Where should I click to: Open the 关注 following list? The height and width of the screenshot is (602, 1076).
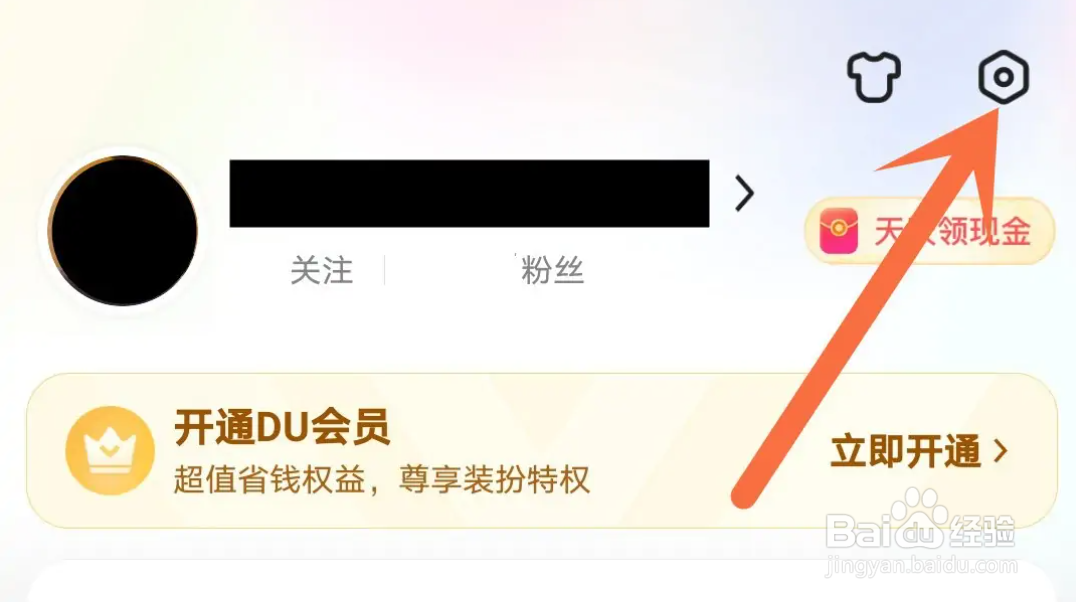coord(321,270)
